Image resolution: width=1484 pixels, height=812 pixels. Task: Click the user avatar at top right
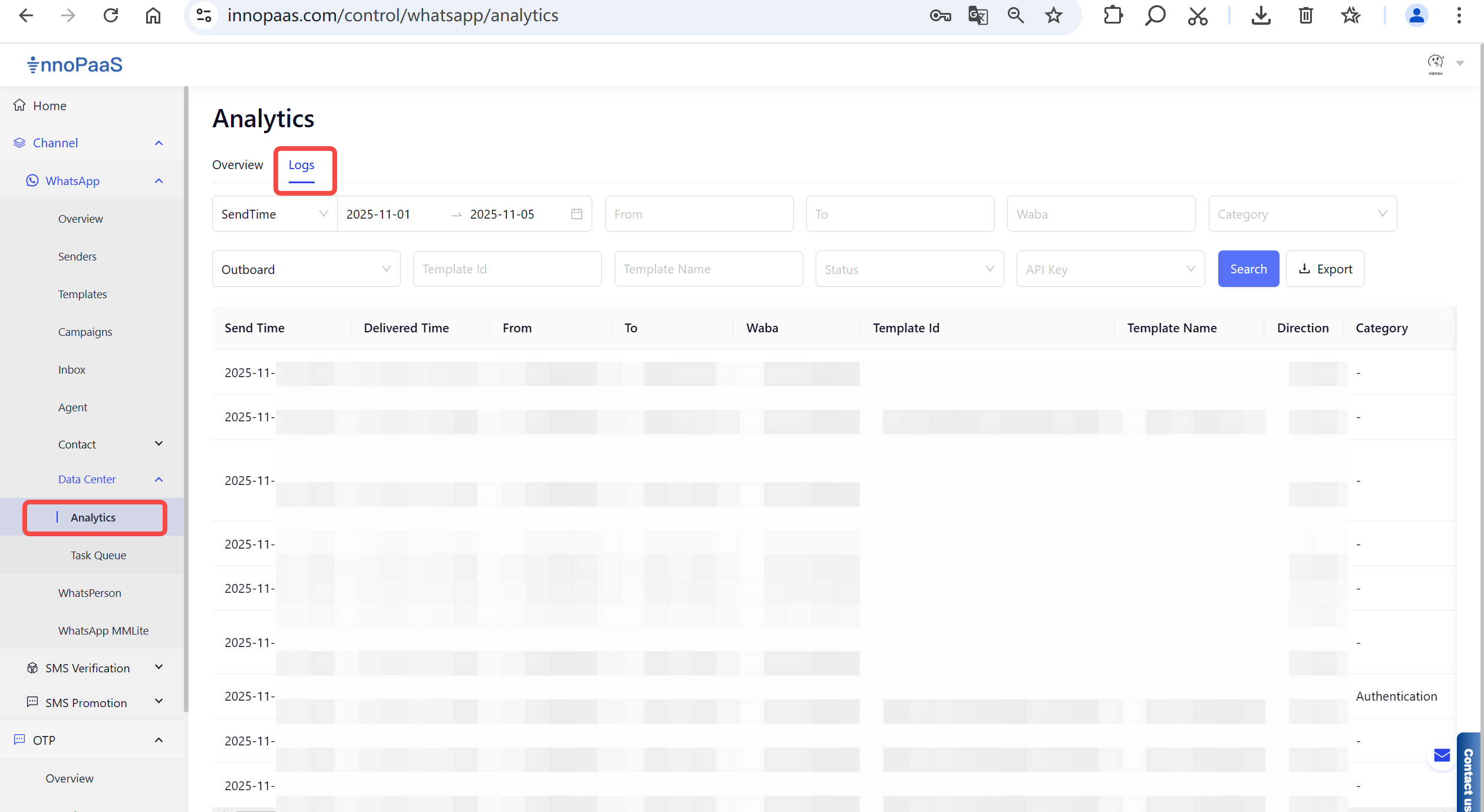1435,63
